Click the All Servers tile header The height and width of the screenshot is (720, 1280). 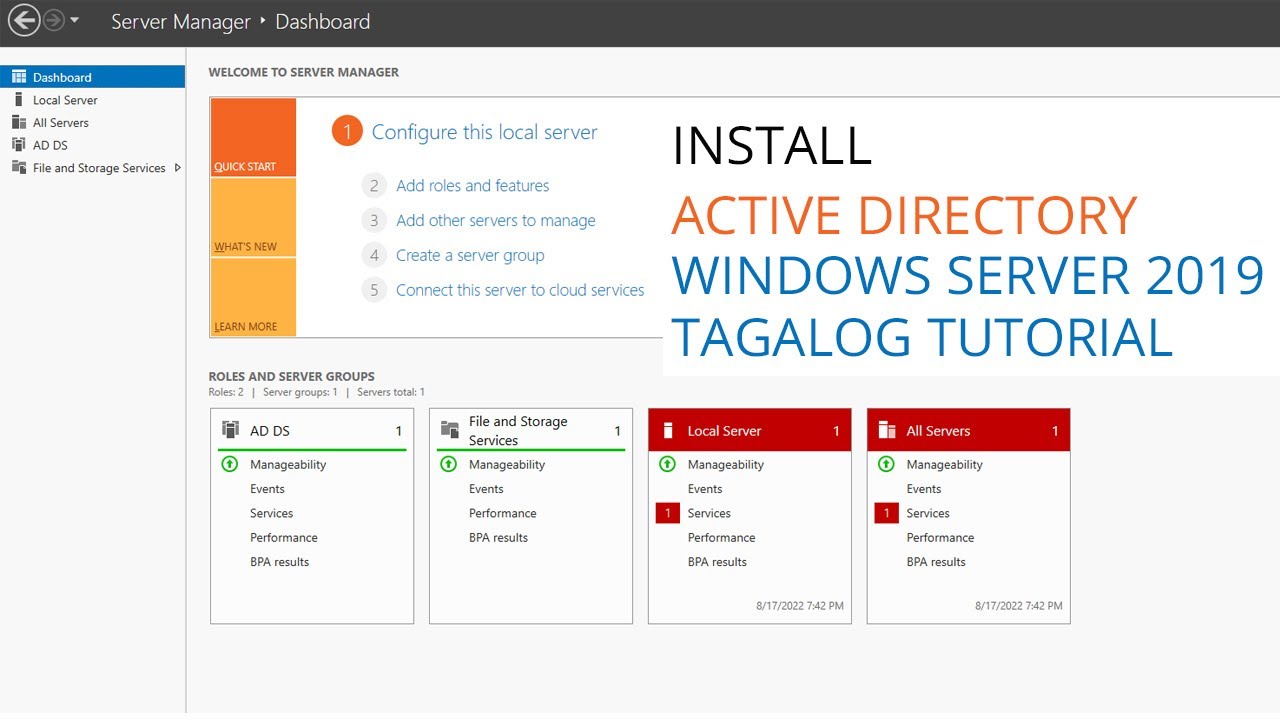968,430
